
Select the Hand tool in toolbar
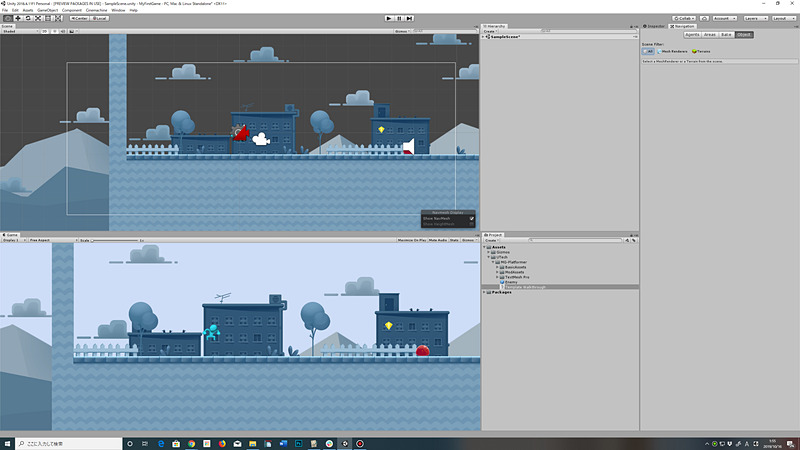pos(7,18)
